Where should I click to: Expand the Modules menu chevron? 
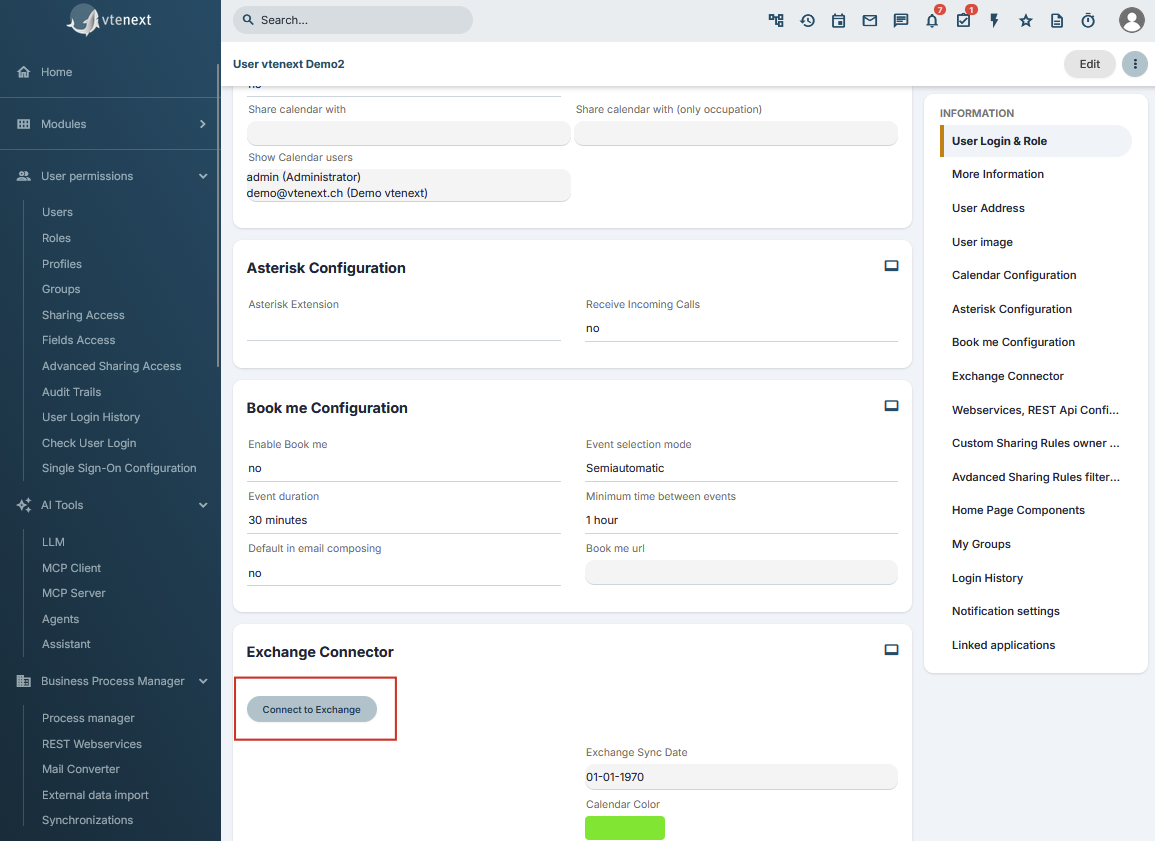203,124
